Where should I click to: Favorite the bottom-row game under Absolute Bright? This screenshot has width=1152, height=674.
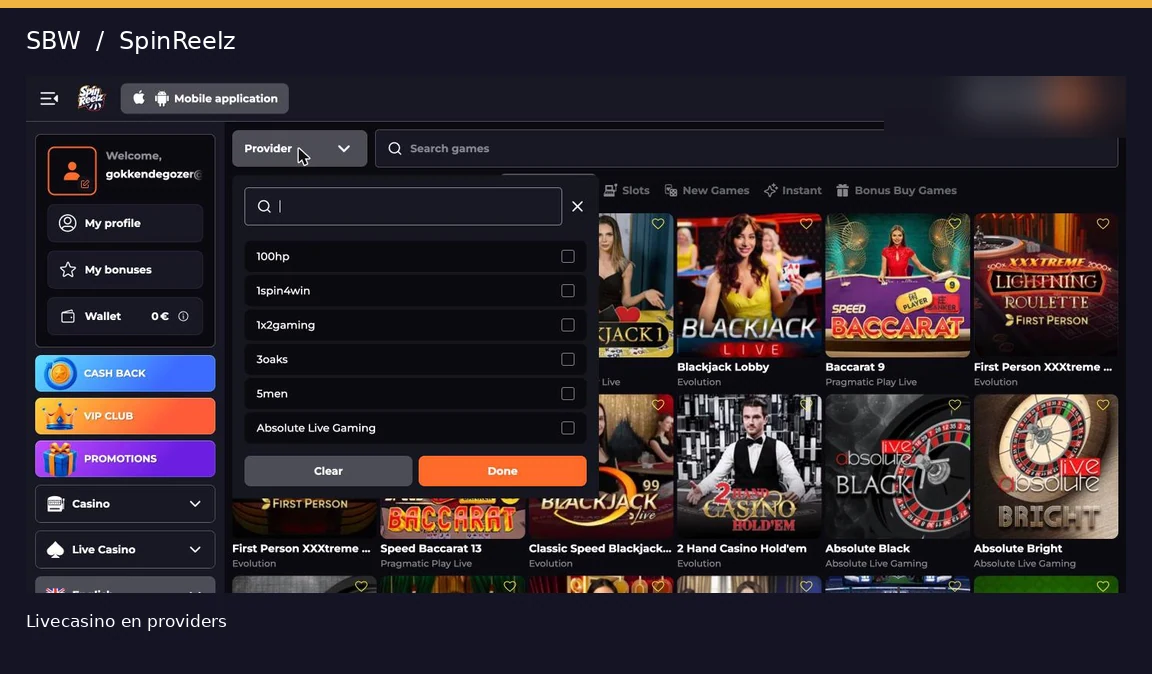point(1103,586)
